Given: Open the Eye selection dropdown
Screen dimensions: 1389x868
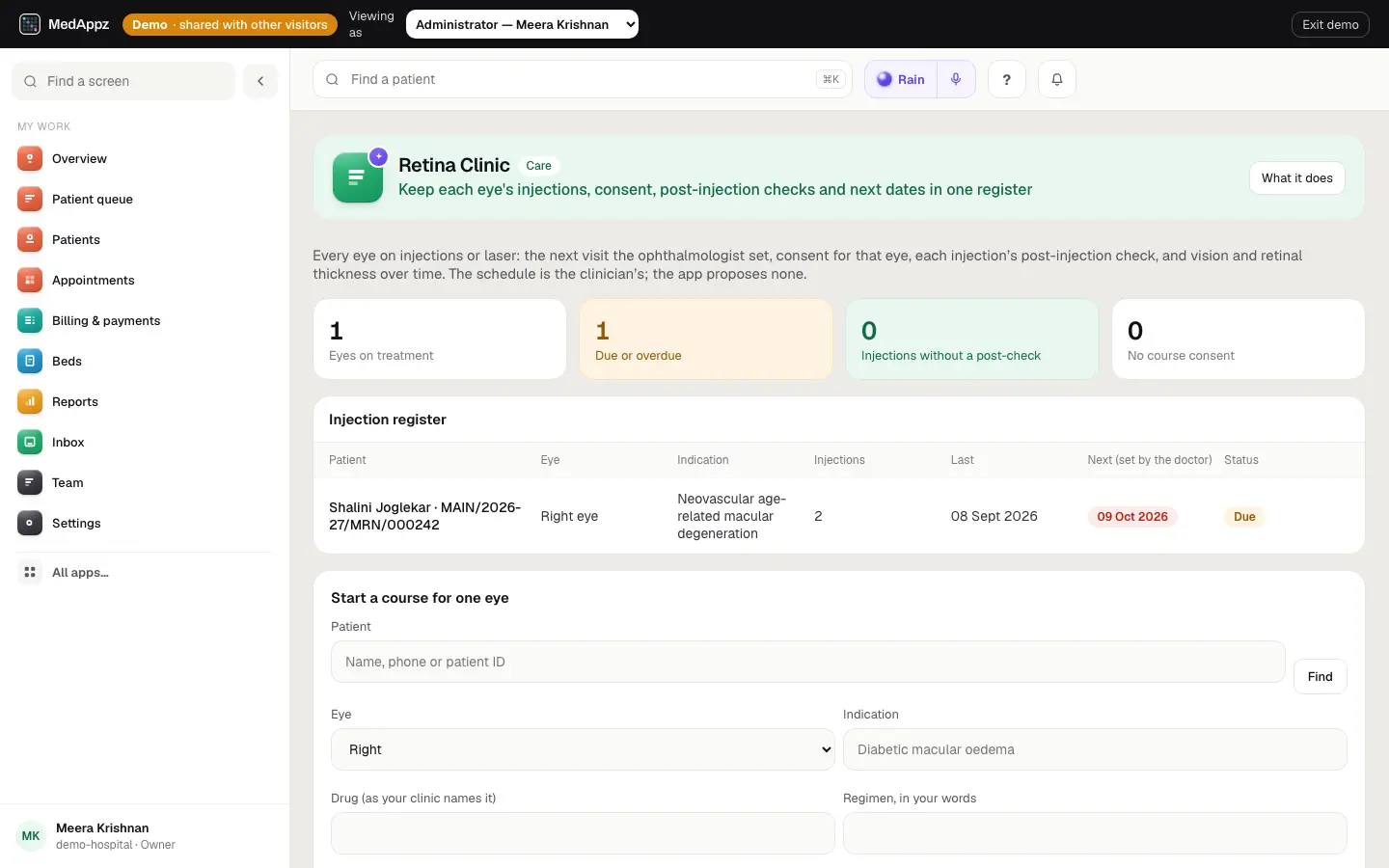Looking at the screenshot, I should pos(583,749).
